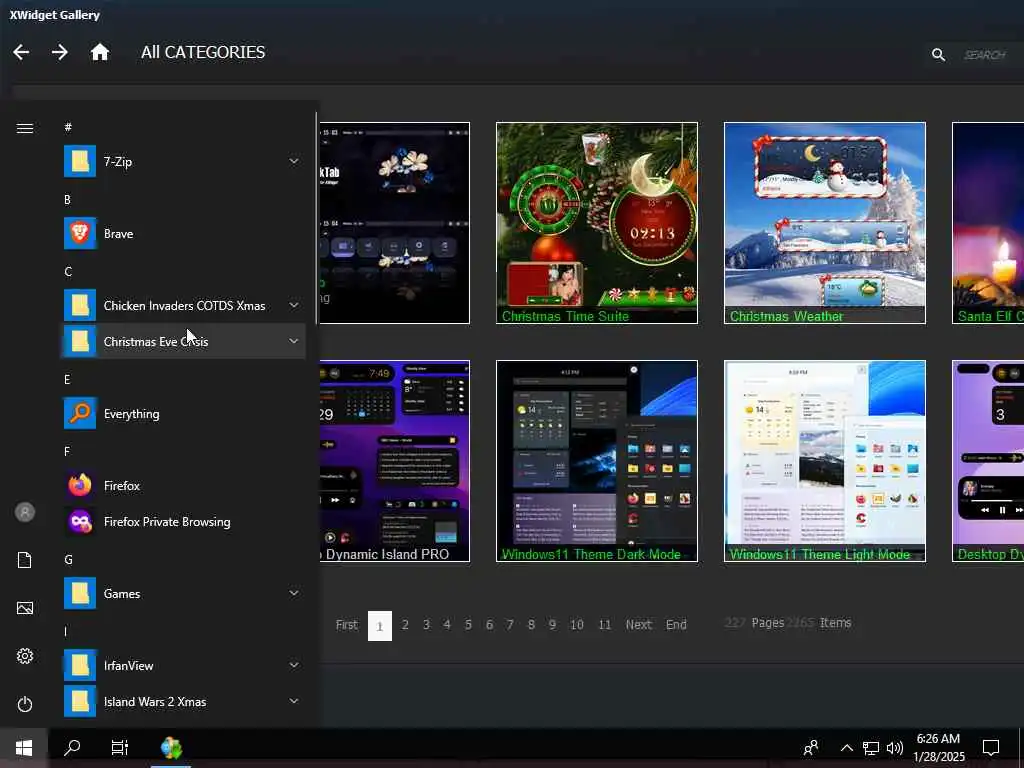
Task: Go to page 8
Action: pos(531,625)
